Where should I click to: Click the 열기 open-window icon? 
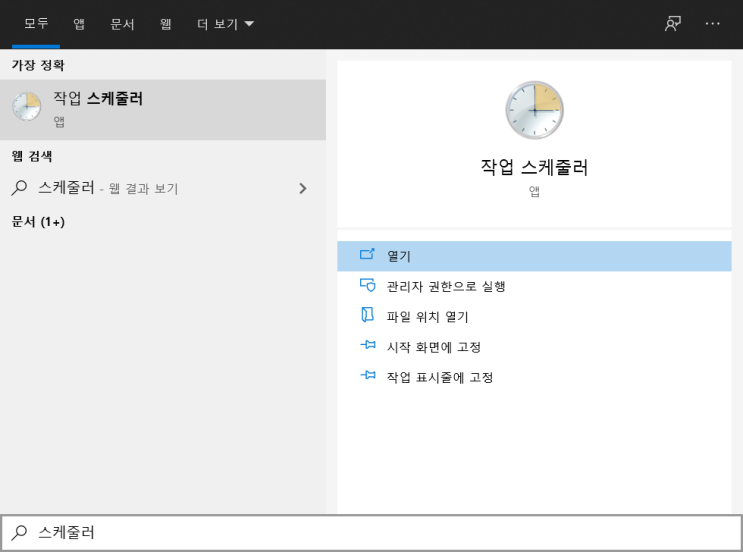tap(367, 254)
